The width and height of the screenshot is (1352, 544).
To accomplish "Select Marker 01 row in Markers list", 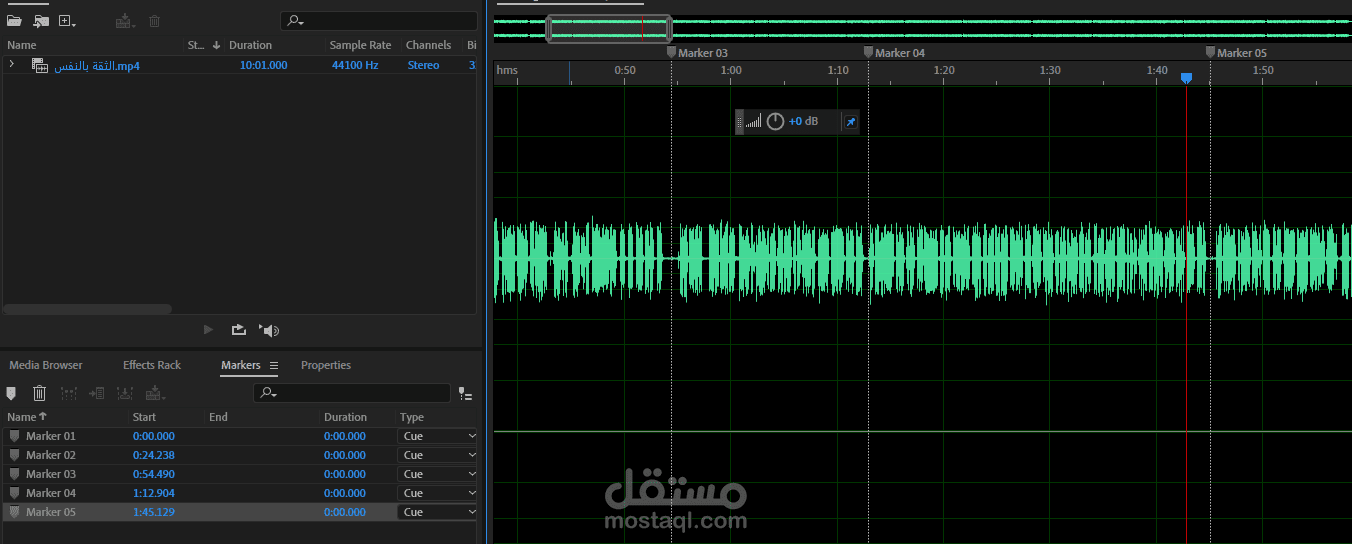I will 241,436.
